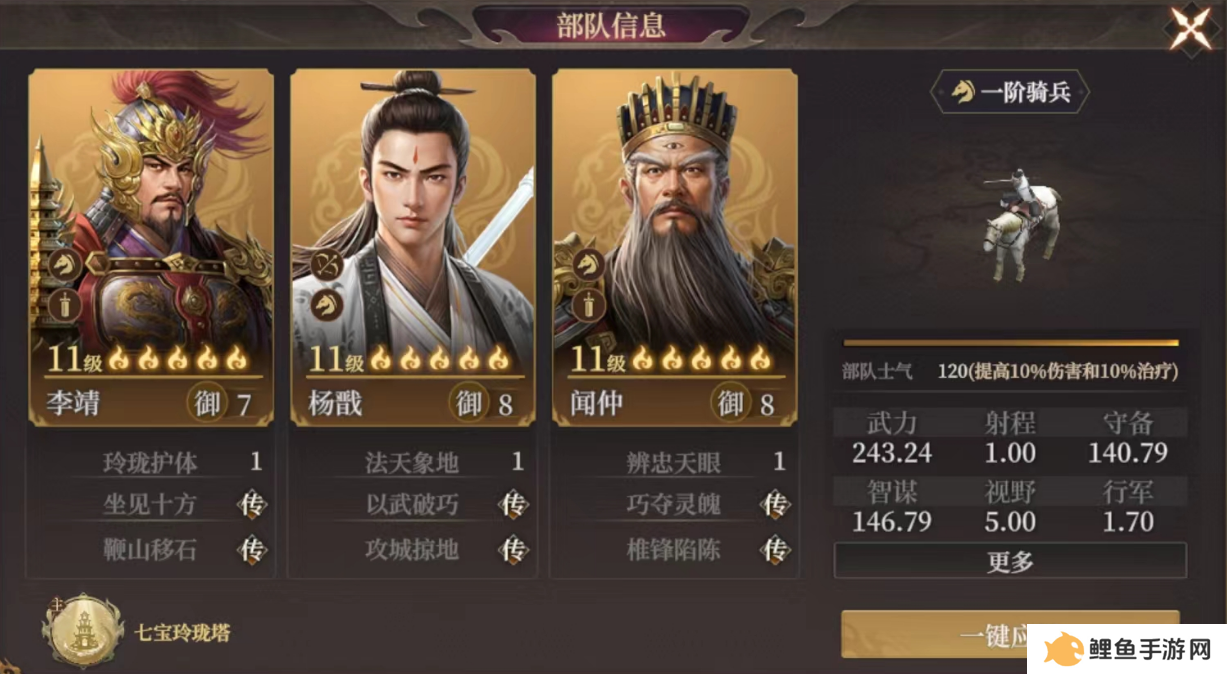This screenshot has width=1227, height=674.
Task: Tap the 传 icon beside 鞭山移石
Action: coord(252,549)
